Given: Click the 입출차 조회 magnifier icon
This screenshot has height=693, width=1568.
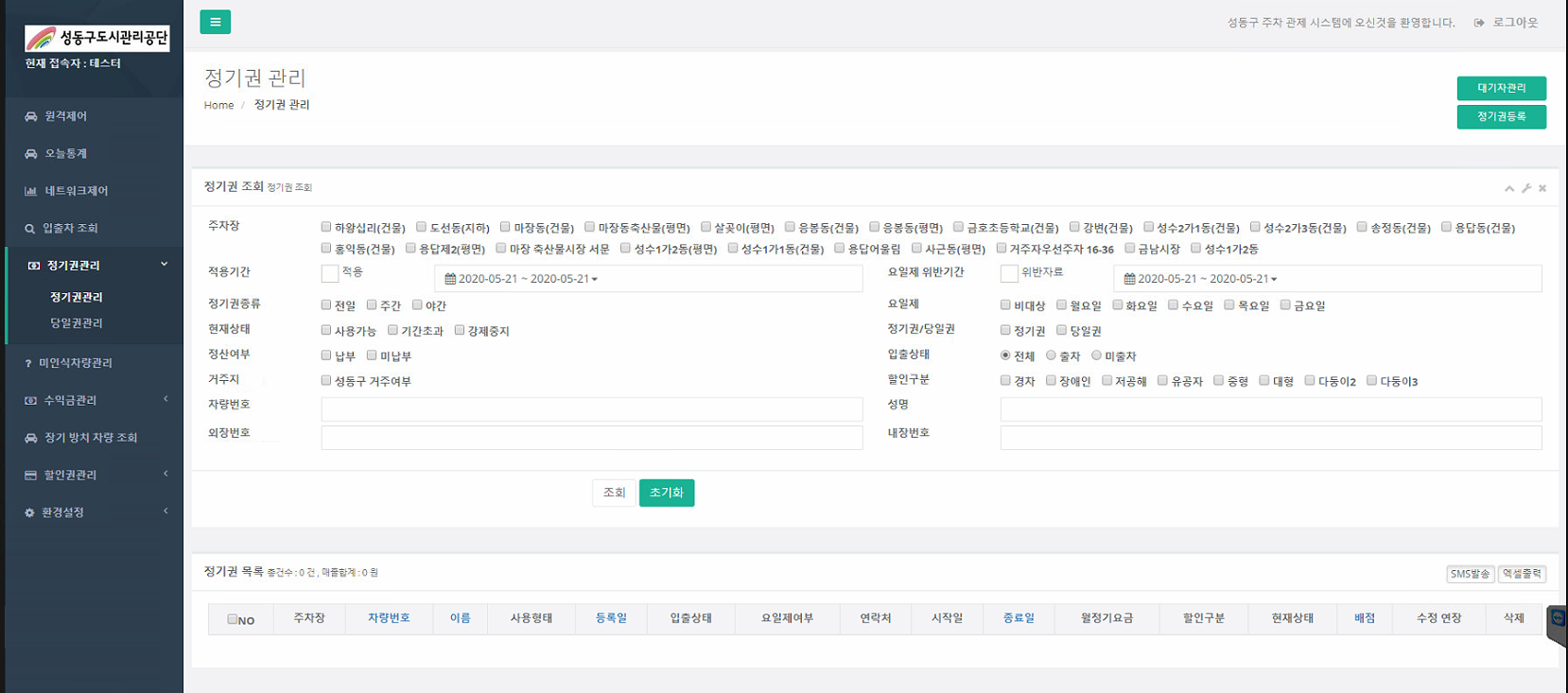Looking at the screenshot, I should click(x=30, y=229).
